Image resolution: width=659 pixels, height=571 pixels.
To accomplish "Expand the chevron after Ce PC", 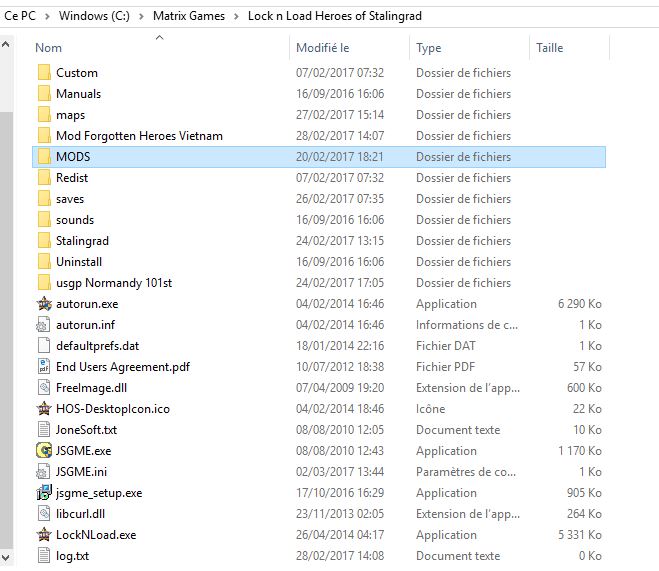I will (47, 16).
